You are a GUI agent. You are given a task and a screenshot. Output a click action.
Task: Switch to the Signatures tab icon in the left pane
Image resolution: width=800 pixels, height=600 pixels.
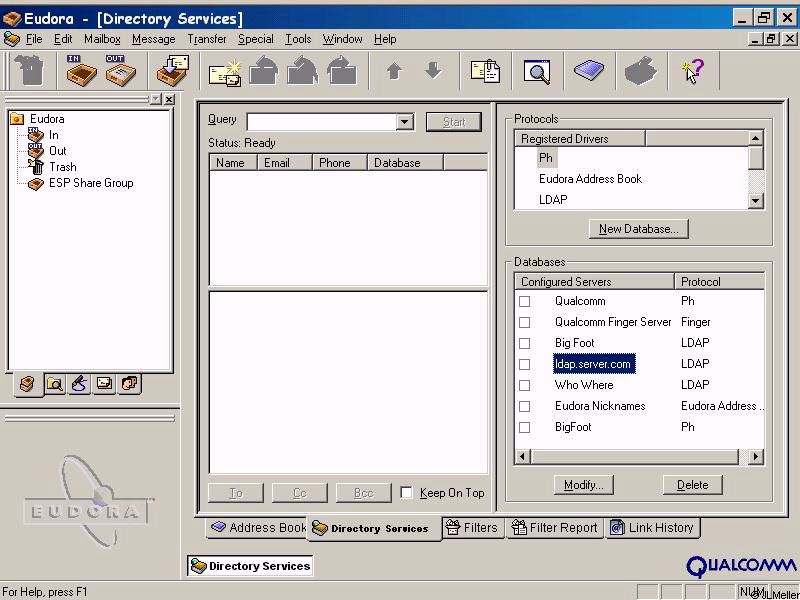click(79, 384)
